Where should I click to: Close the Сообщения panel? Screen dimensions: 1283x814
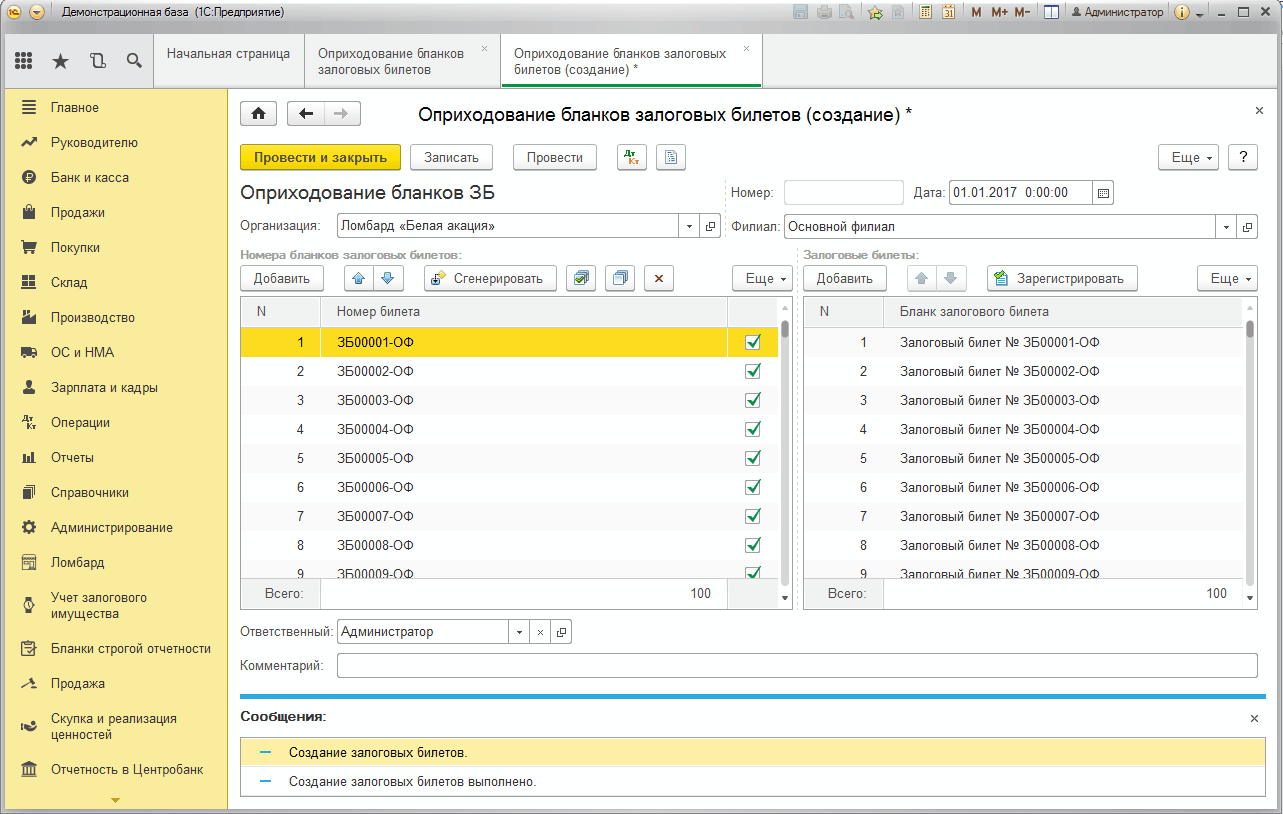tap(1255, 718)
